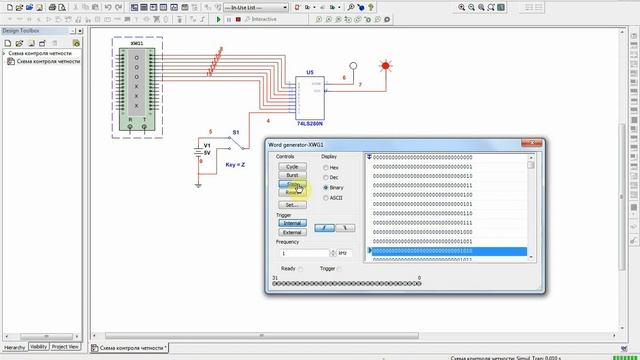Open print preview
This screenshot has width=640, height=360.
point(62,7)
